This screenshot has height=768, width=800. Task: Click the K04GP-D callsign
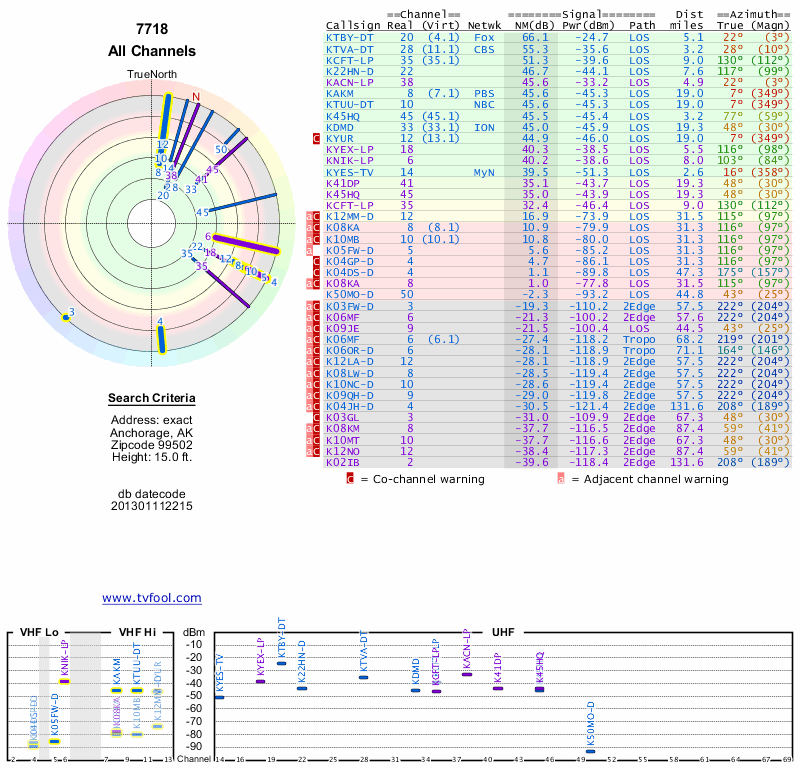coord(350,261)
